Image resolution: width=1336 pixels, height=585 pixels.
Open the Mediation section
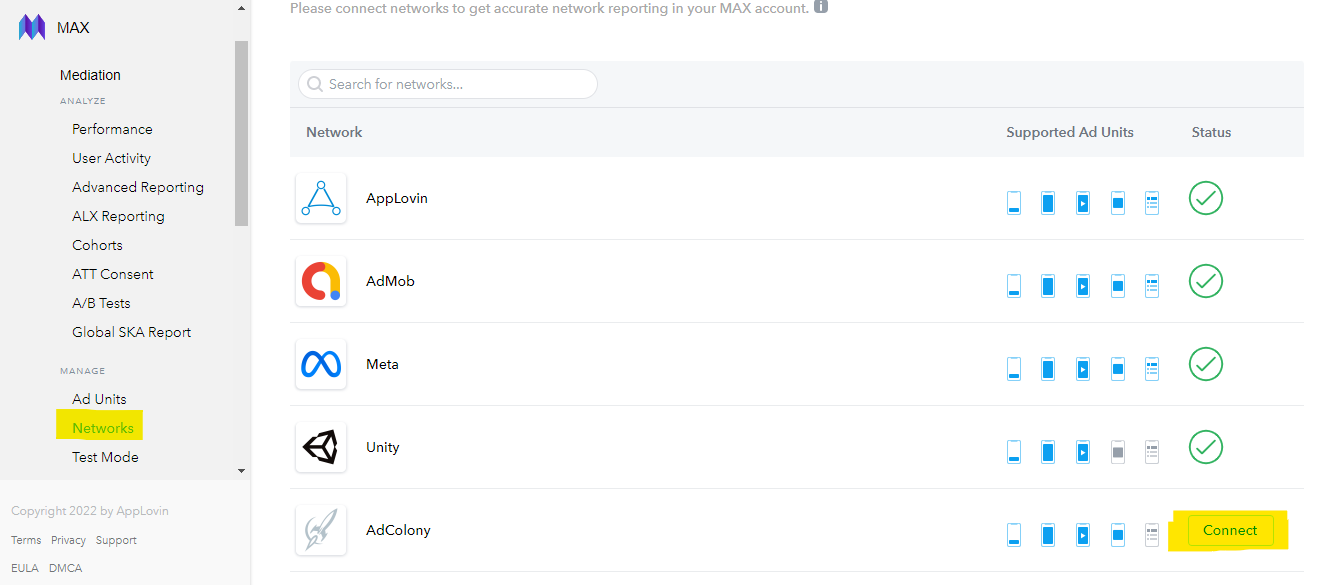90,75
